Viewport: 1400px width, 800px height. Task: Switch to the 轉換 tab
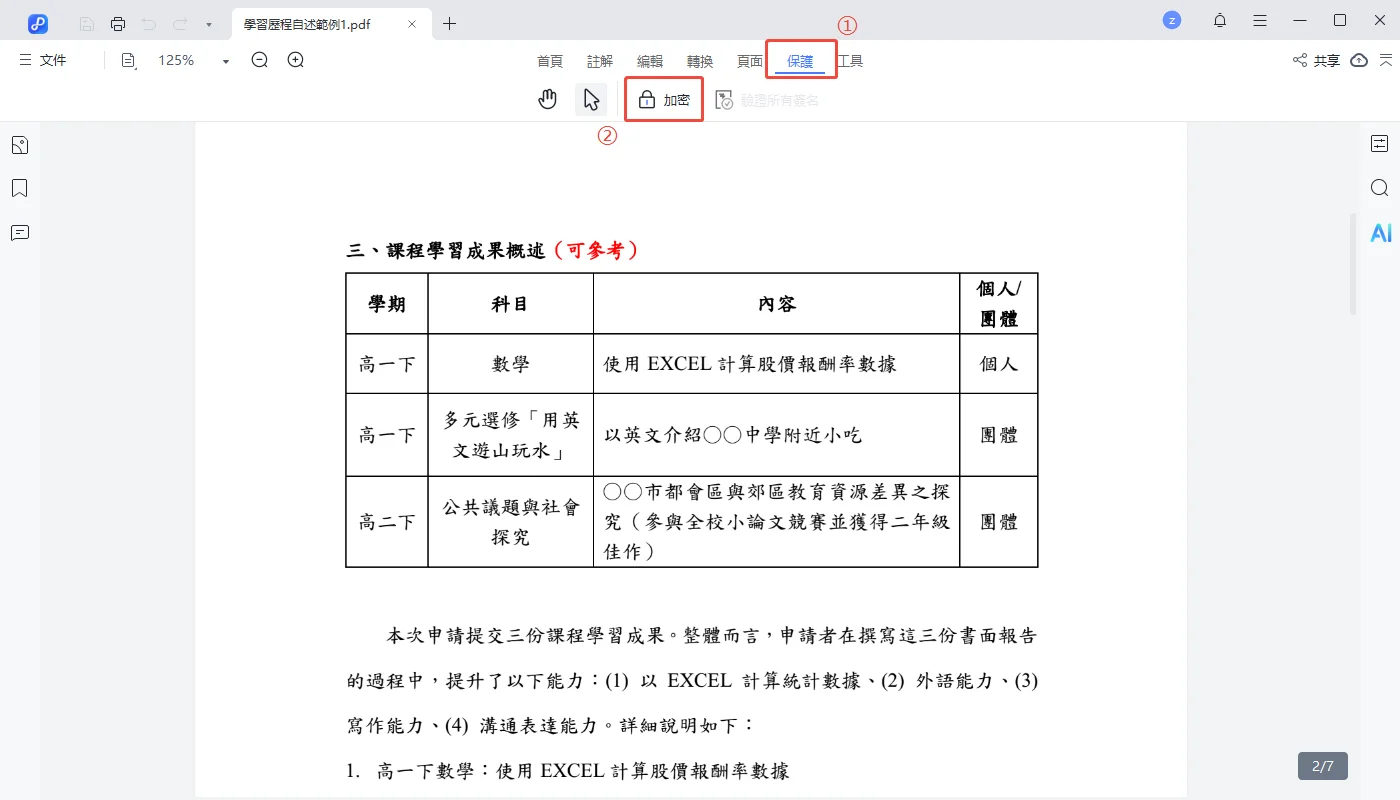(700, 61)
